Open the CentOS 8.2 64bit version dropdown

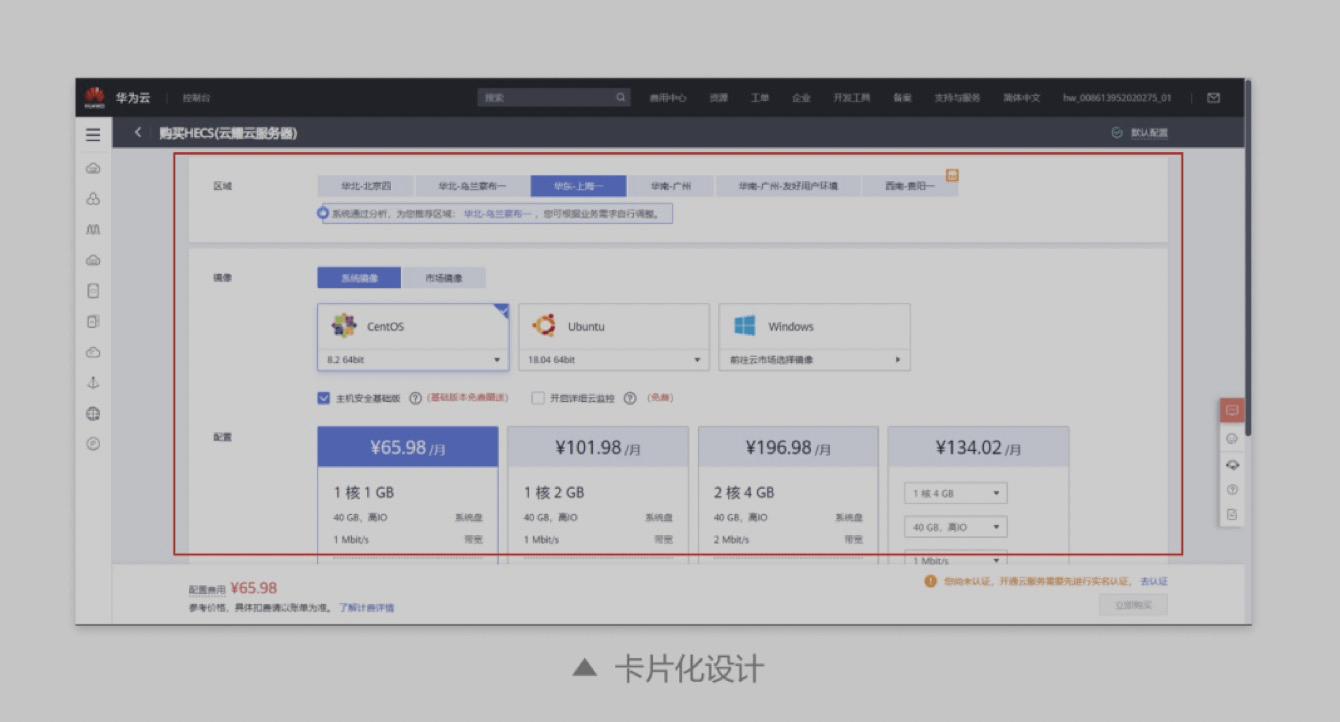tap(413, 360)
